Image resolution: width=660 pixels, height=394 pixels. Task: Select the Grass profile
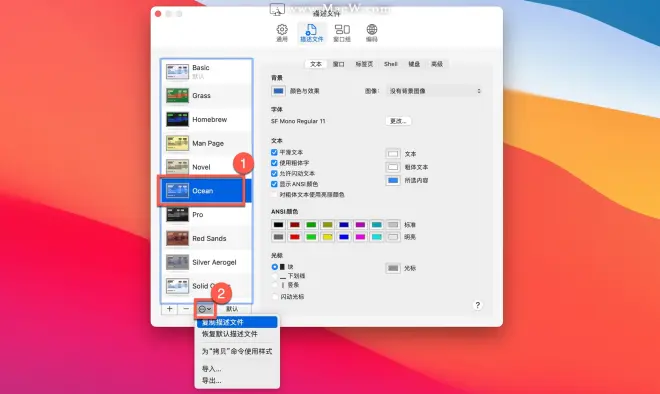206,96
